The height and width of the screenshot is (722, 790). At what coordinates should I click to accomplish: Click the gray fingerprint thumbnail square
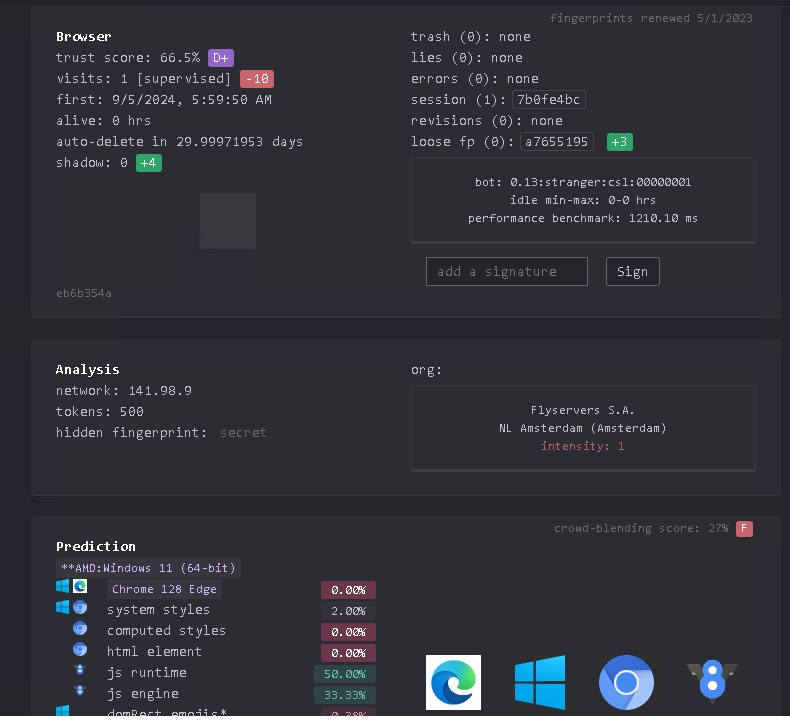click(228, 221)
